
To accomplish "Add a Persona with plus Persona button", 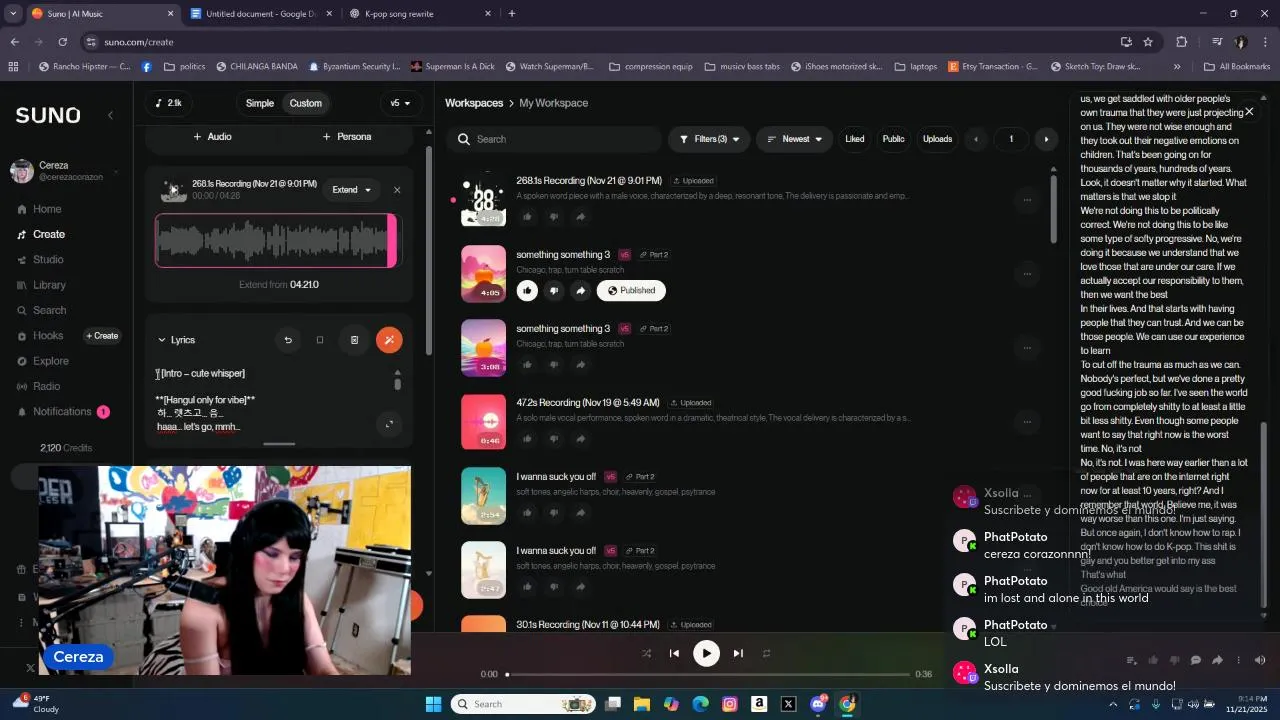I will coord(347,136).
